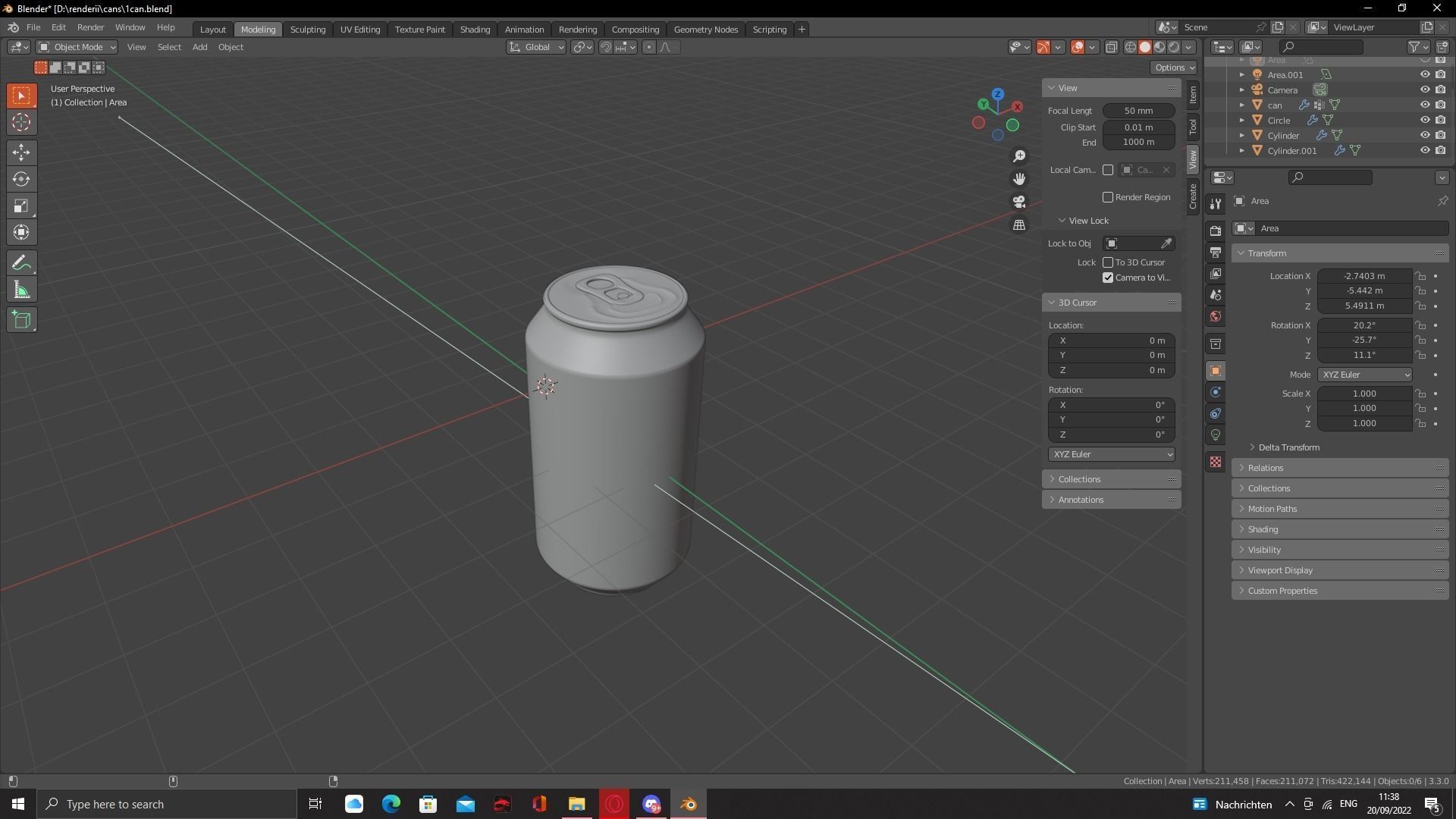Viewport: 1456px width, 819px height.
Task: Switch viewport to rendered shading mode
Action: [1174, 47]
